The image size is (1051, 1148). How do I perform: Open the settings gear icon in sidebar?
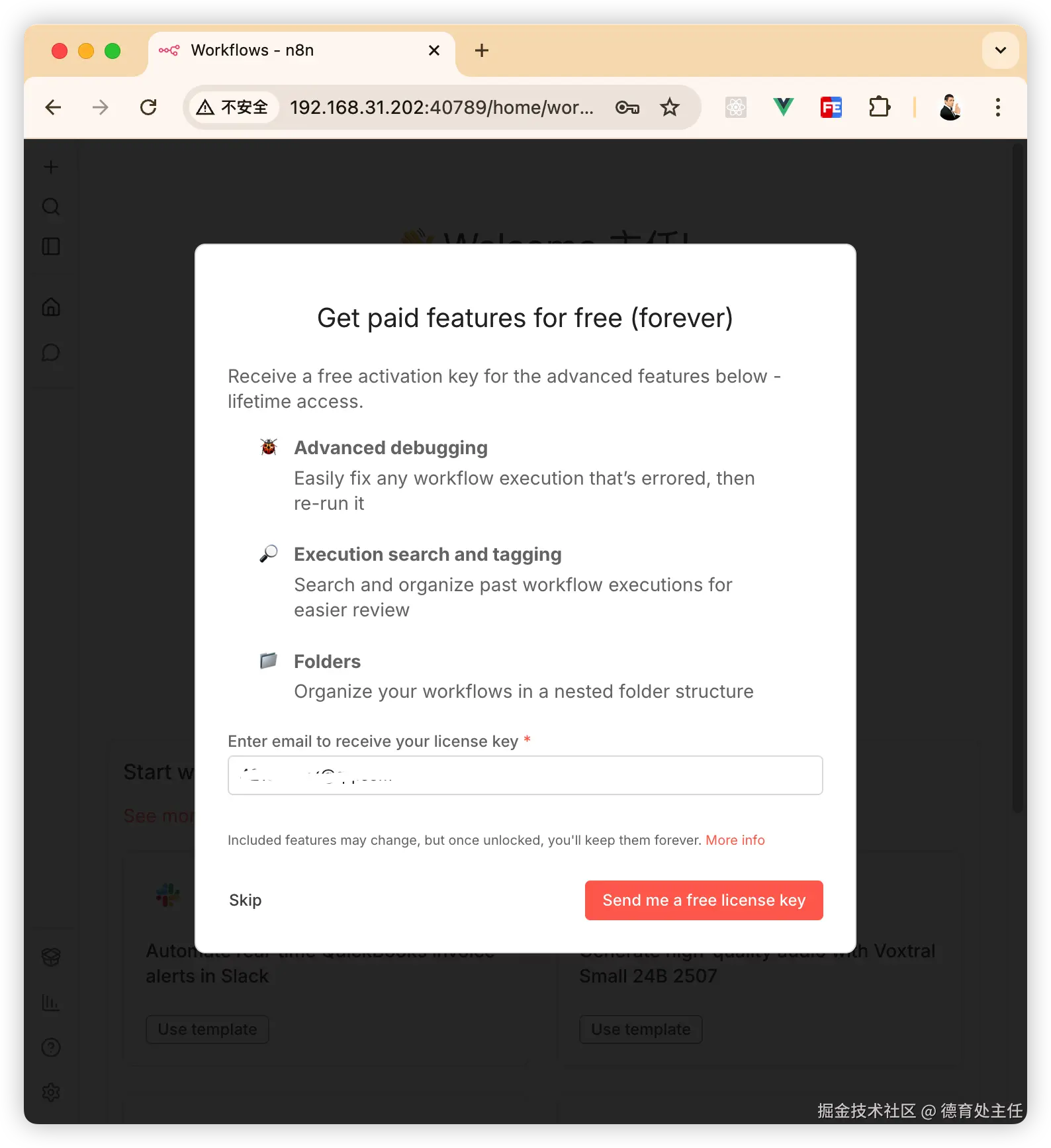click(51, 1092)
